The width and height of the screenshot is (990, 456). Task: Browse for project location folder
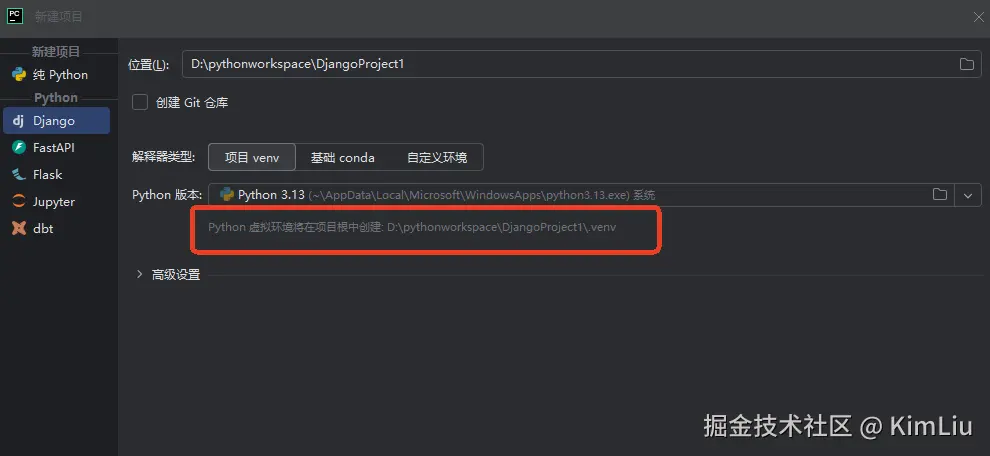tap(966, 64)
